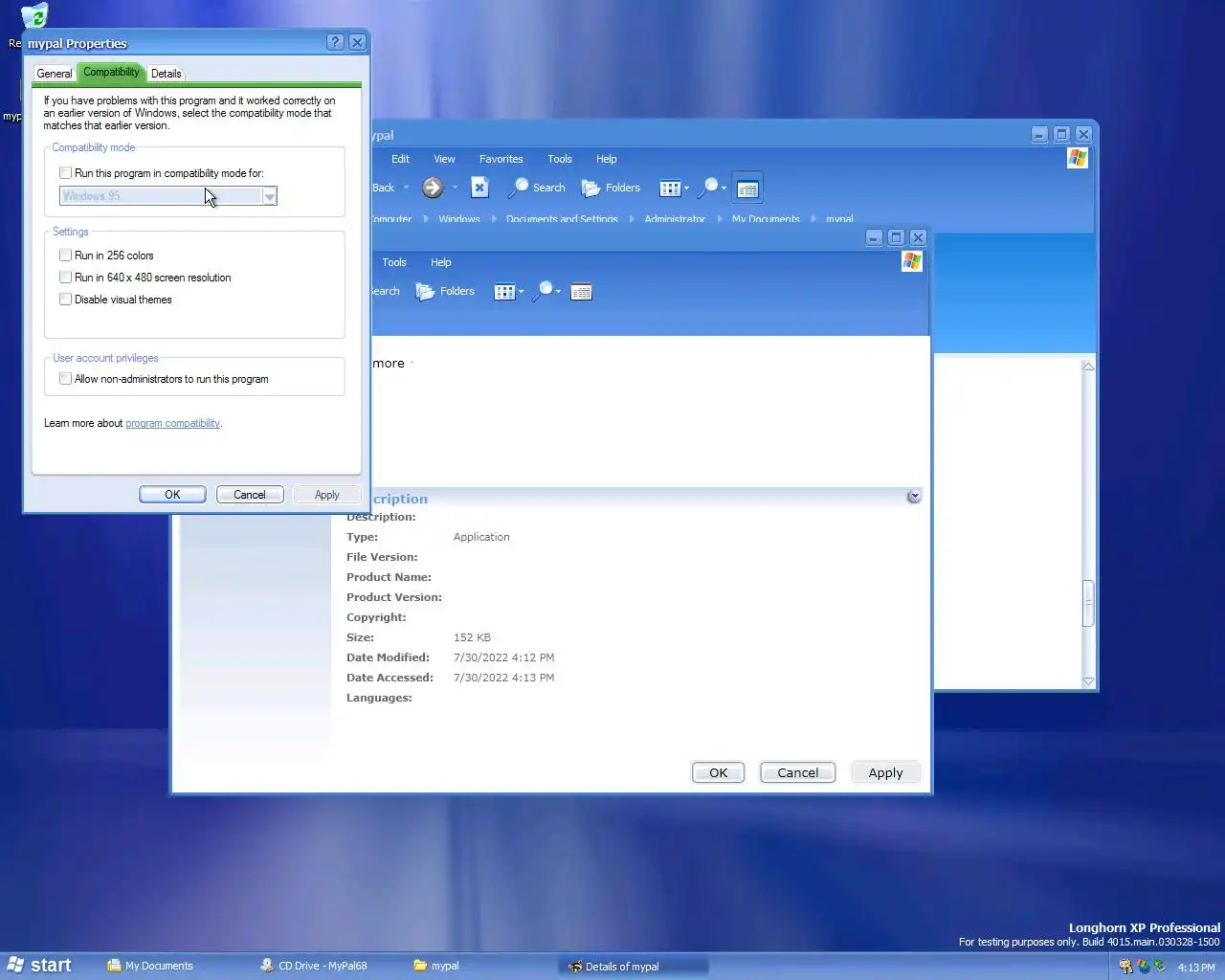Select the Compatibility tab

coord(111,72)
